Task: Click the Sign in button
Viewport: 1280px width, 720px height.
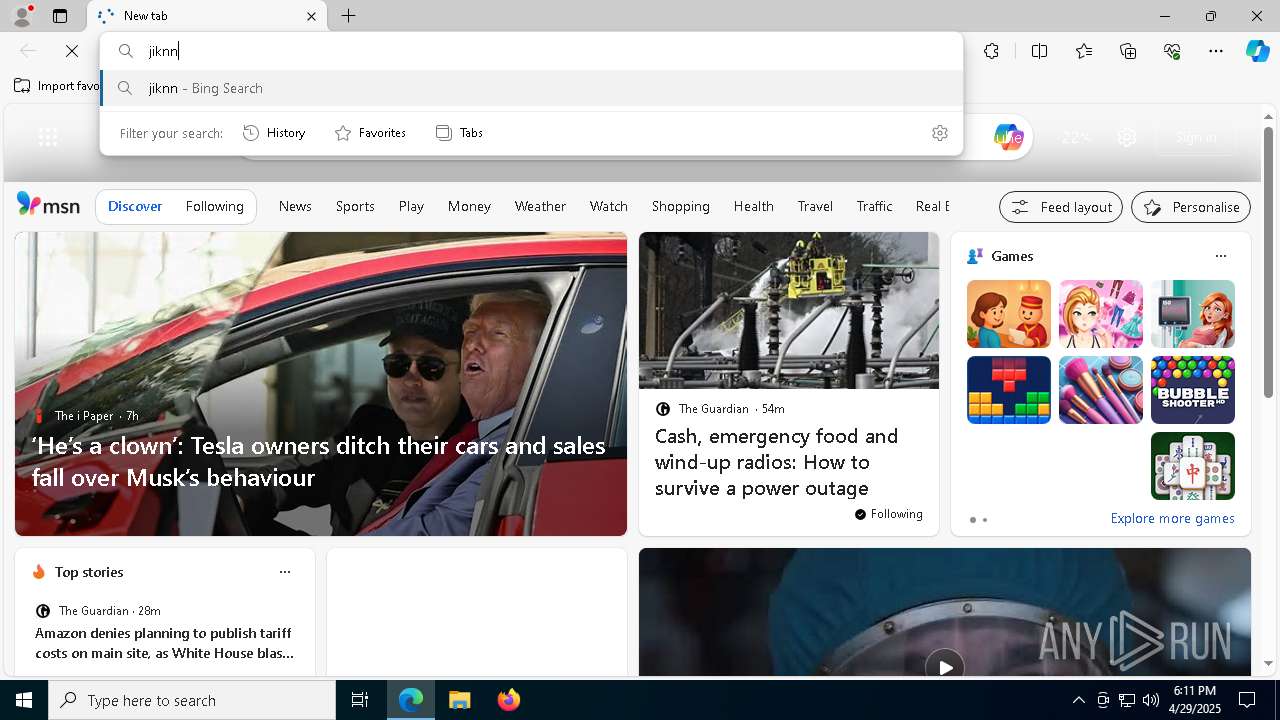Action: pyautogui.click(x=1196, y=137)
